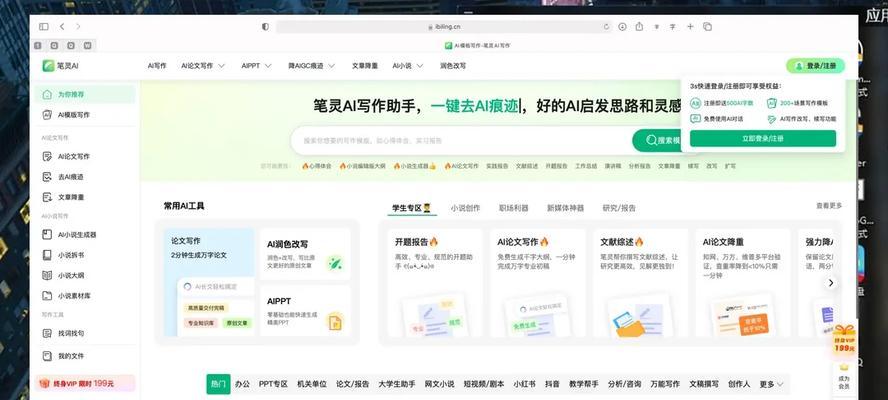Open the 文献综述 card

coord(641,283)
